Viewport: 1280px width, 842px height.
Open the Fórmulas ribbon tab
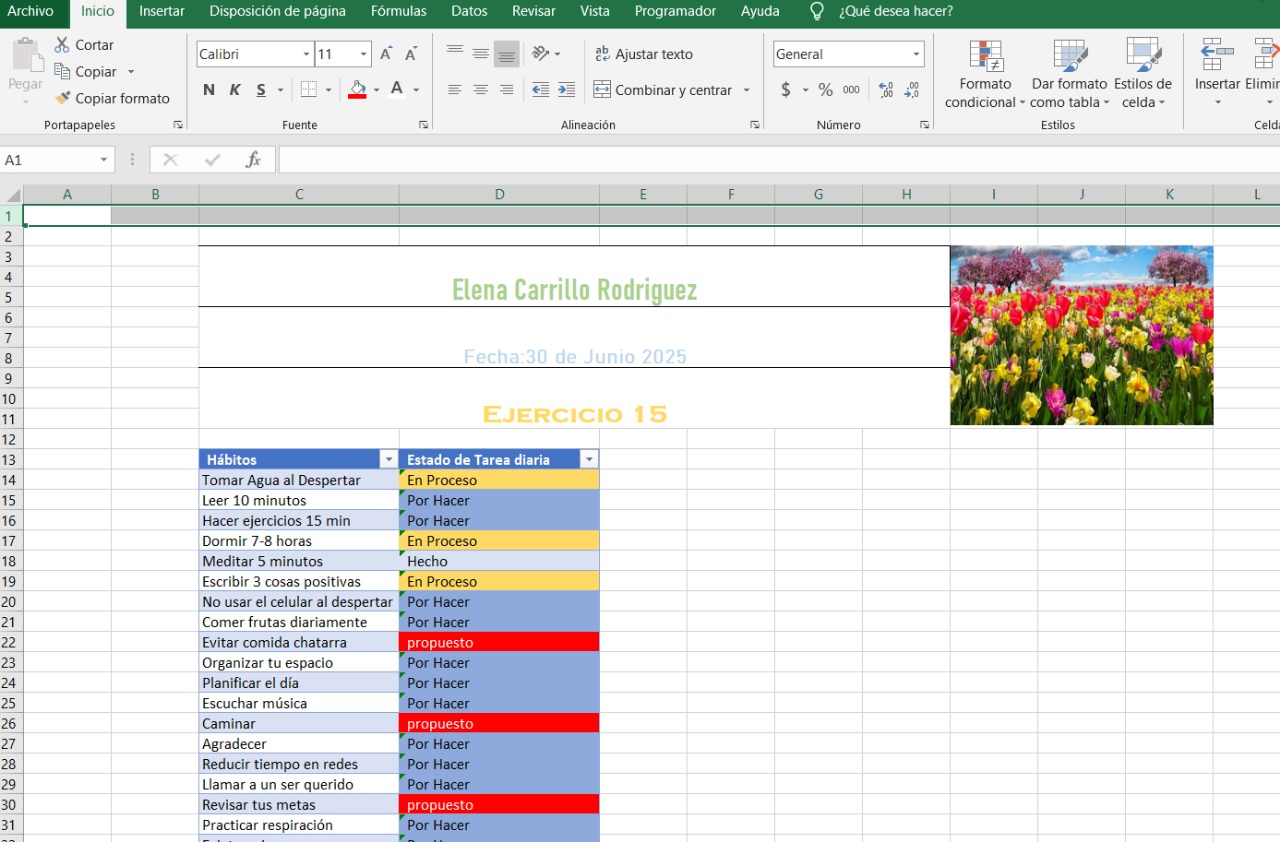[x=398, y=11]
